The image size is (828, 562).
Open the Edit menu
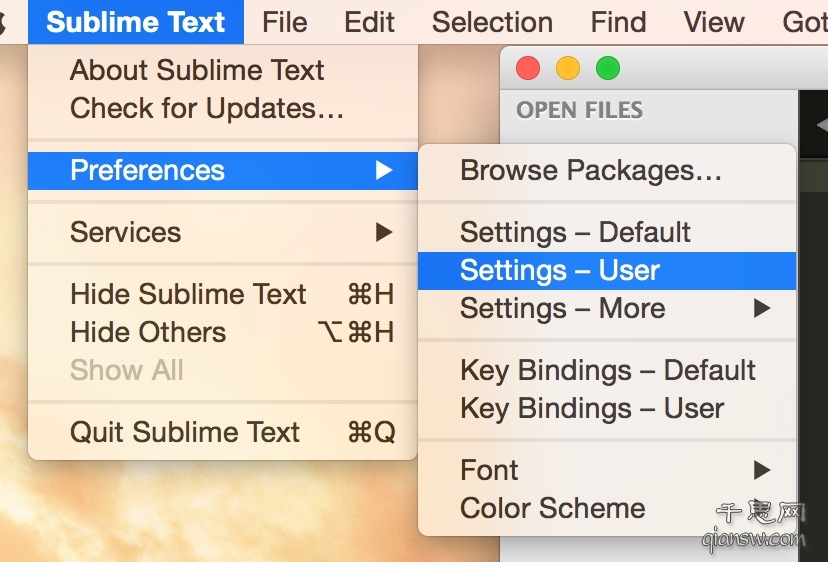[370, 22]
